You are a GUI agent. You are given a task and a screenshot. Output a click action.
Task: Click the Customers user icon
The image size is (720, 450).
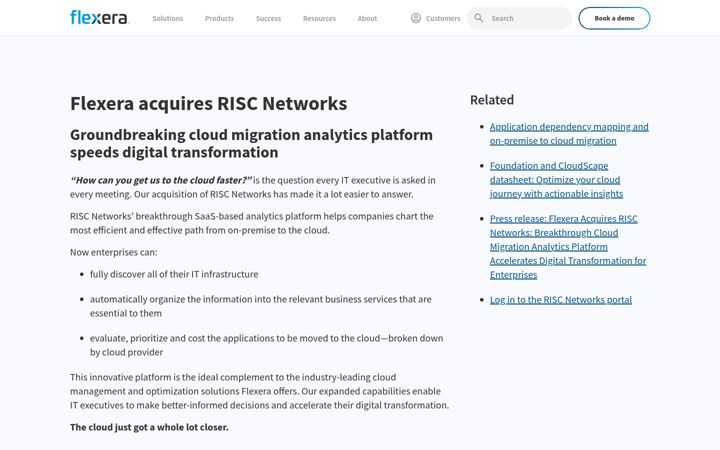coord(416,18)
